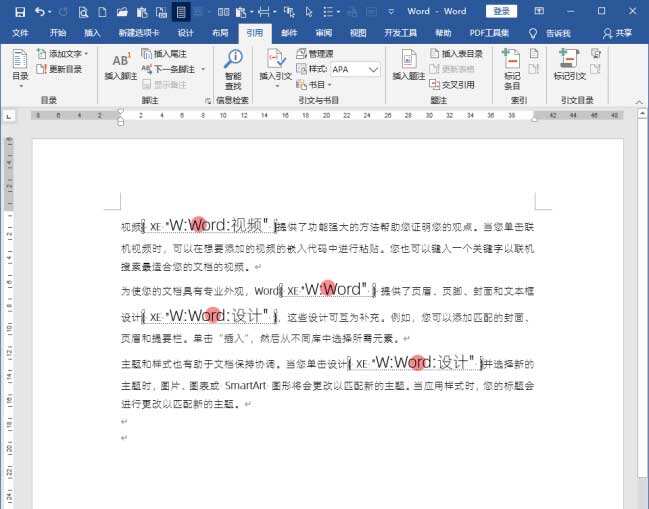The width and height of the screenshot is (649, 509).
Task: Switch to the Review (审阅) tab
Action: [324, 33]
